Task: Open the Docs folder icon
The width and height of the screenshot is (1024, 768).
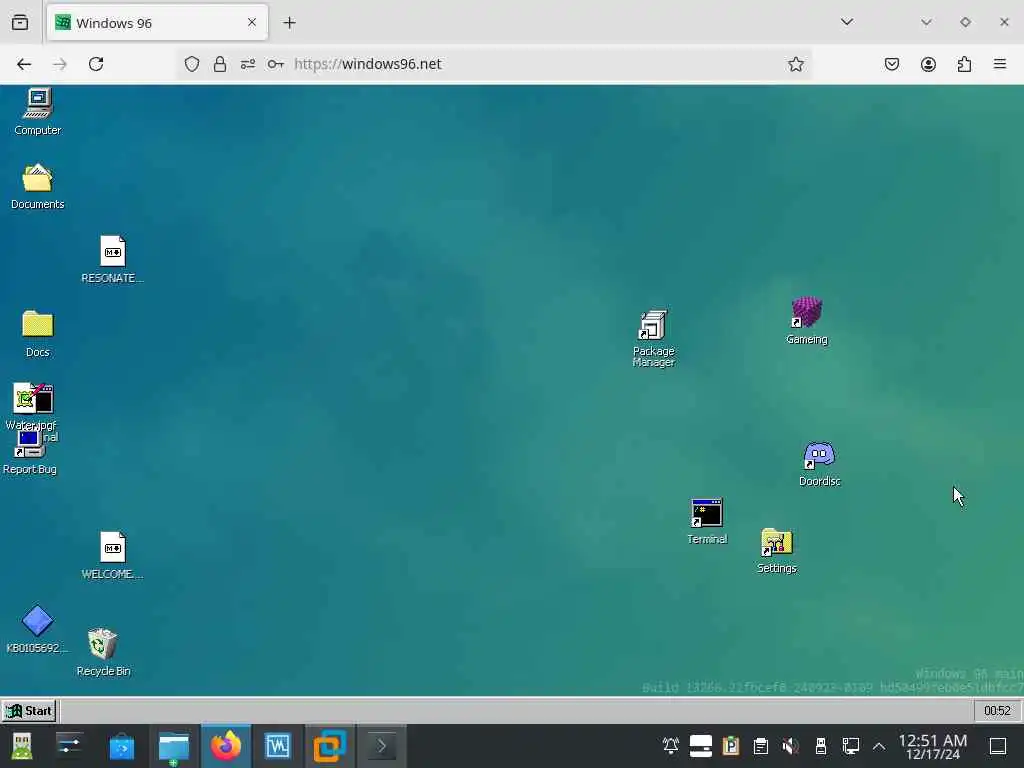Action: coord(37,333)
